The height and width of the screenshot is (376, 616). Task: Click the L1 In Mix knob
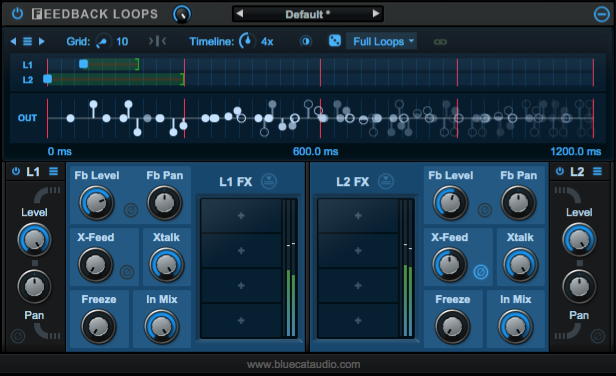(162, 326)
